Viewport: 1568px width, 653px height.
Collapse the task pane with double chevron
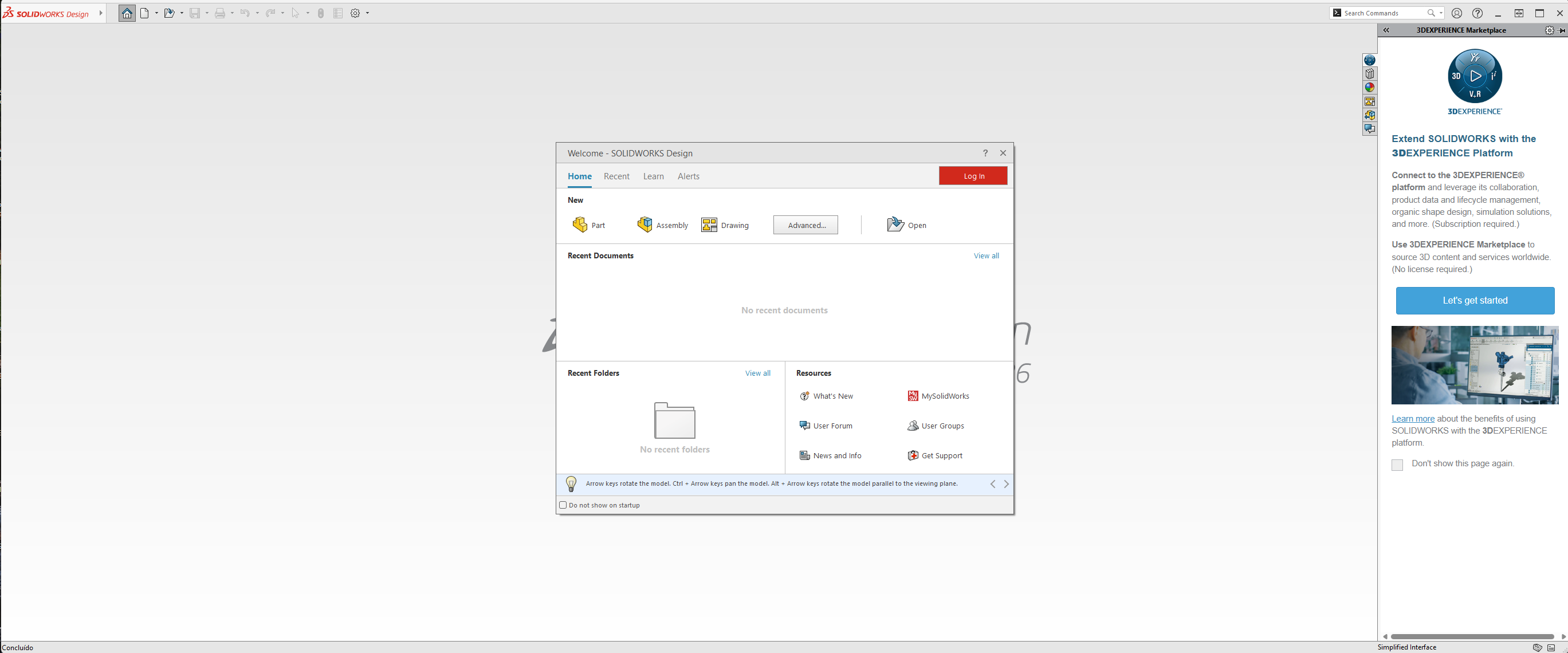[1386, 30]
